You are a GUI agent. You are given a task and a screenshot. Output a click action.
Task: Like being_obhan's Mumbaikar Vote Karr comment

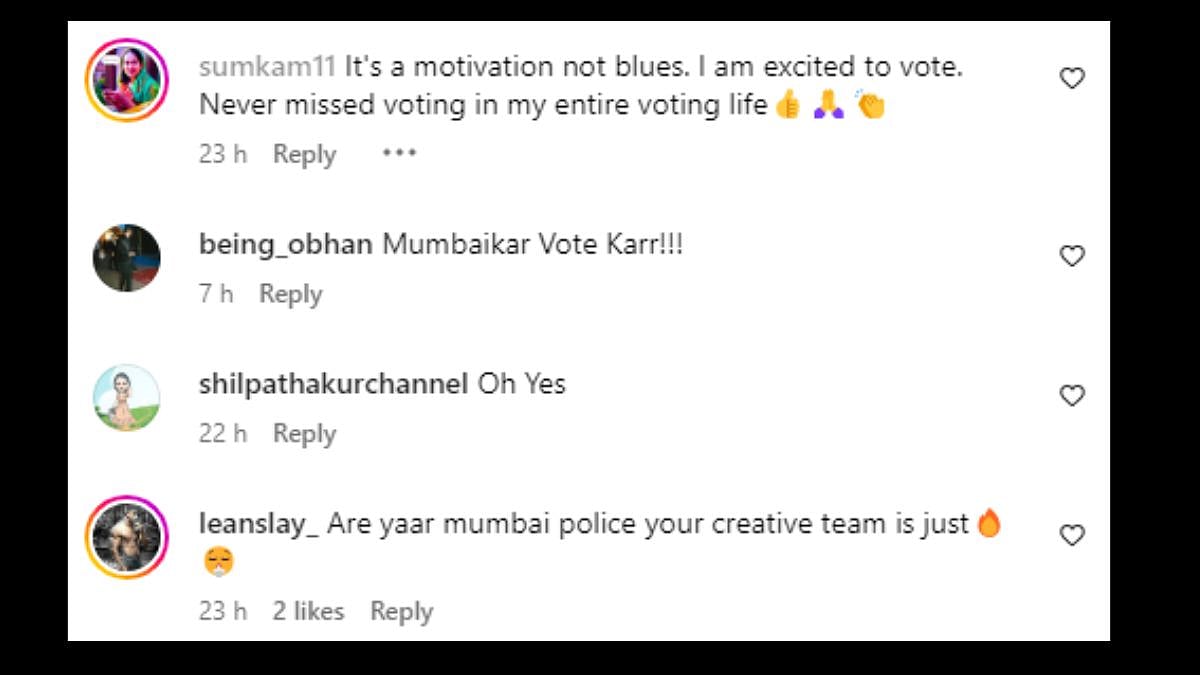pos(1072,256)
